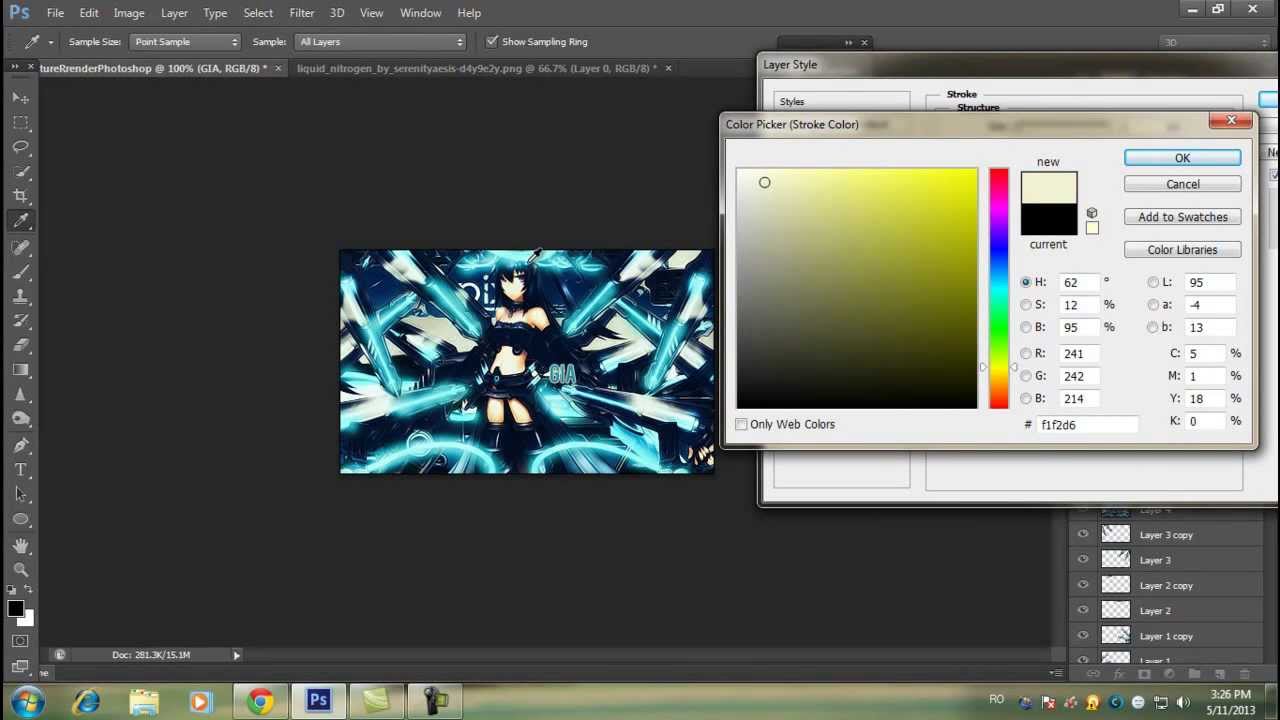The height and width of the screenshot is (720, 1280).
Task: Click Cancel in Color Picker
Action: coord(1182,184)
